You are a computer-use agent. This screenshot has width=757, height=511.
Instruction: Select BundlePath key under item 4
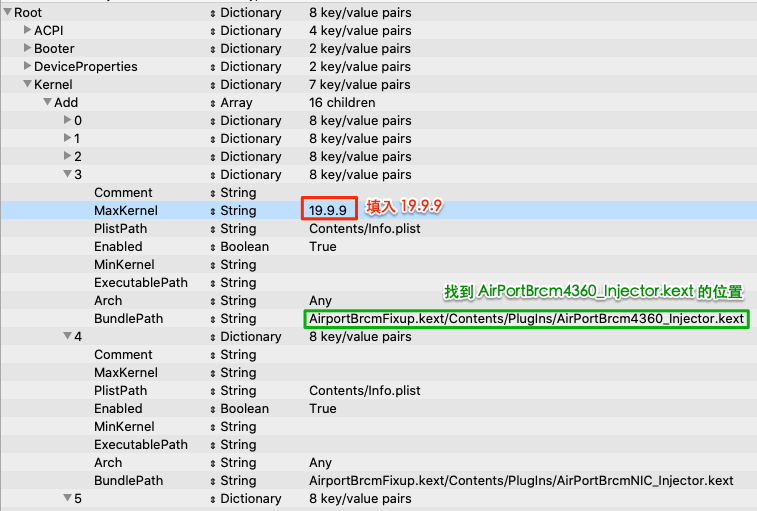pos(128,481)
